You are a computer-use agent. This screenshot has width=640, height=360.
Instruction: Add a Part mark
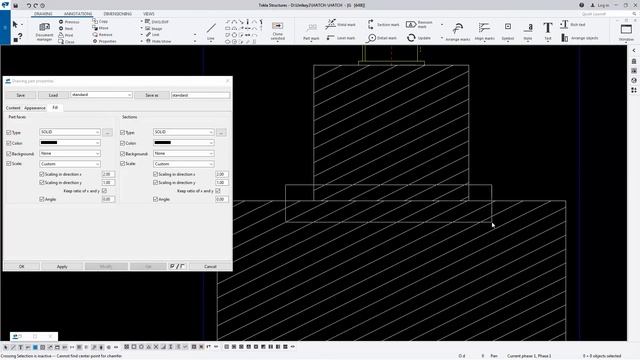(x=311, y=31)
